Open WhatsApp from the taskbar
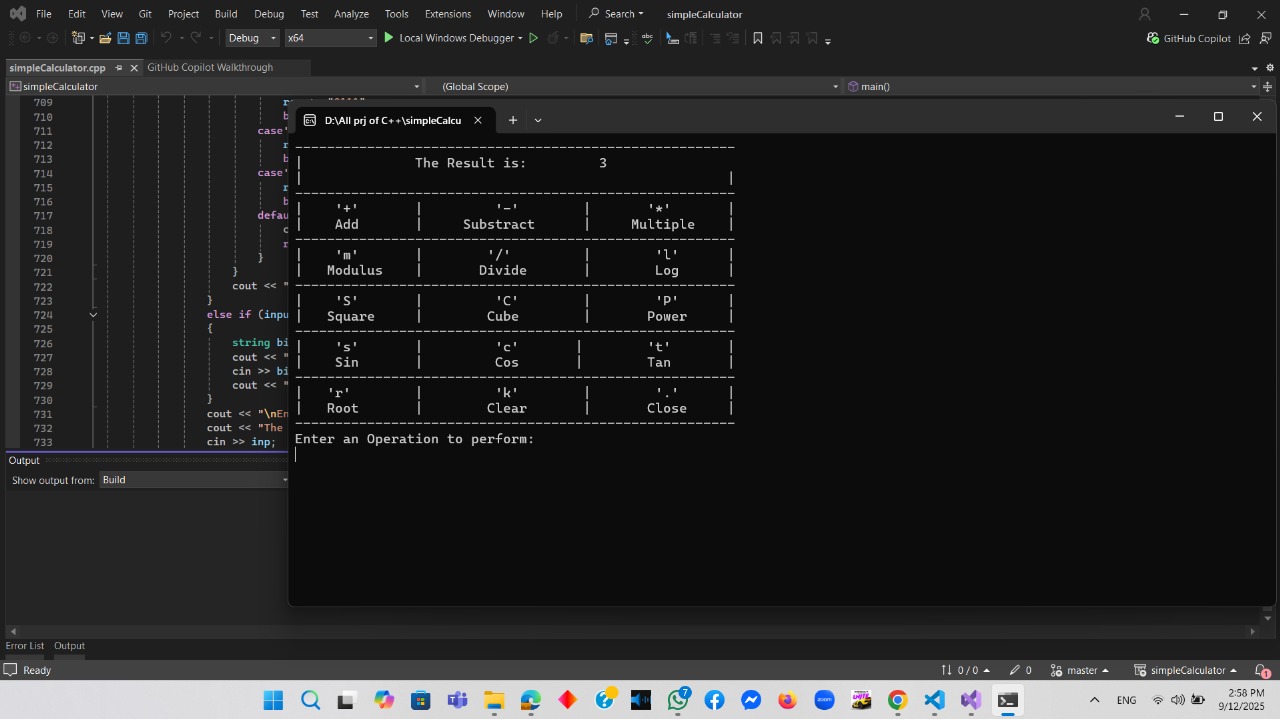This screenshot has height=719, width=1280. tap(678, 700)
